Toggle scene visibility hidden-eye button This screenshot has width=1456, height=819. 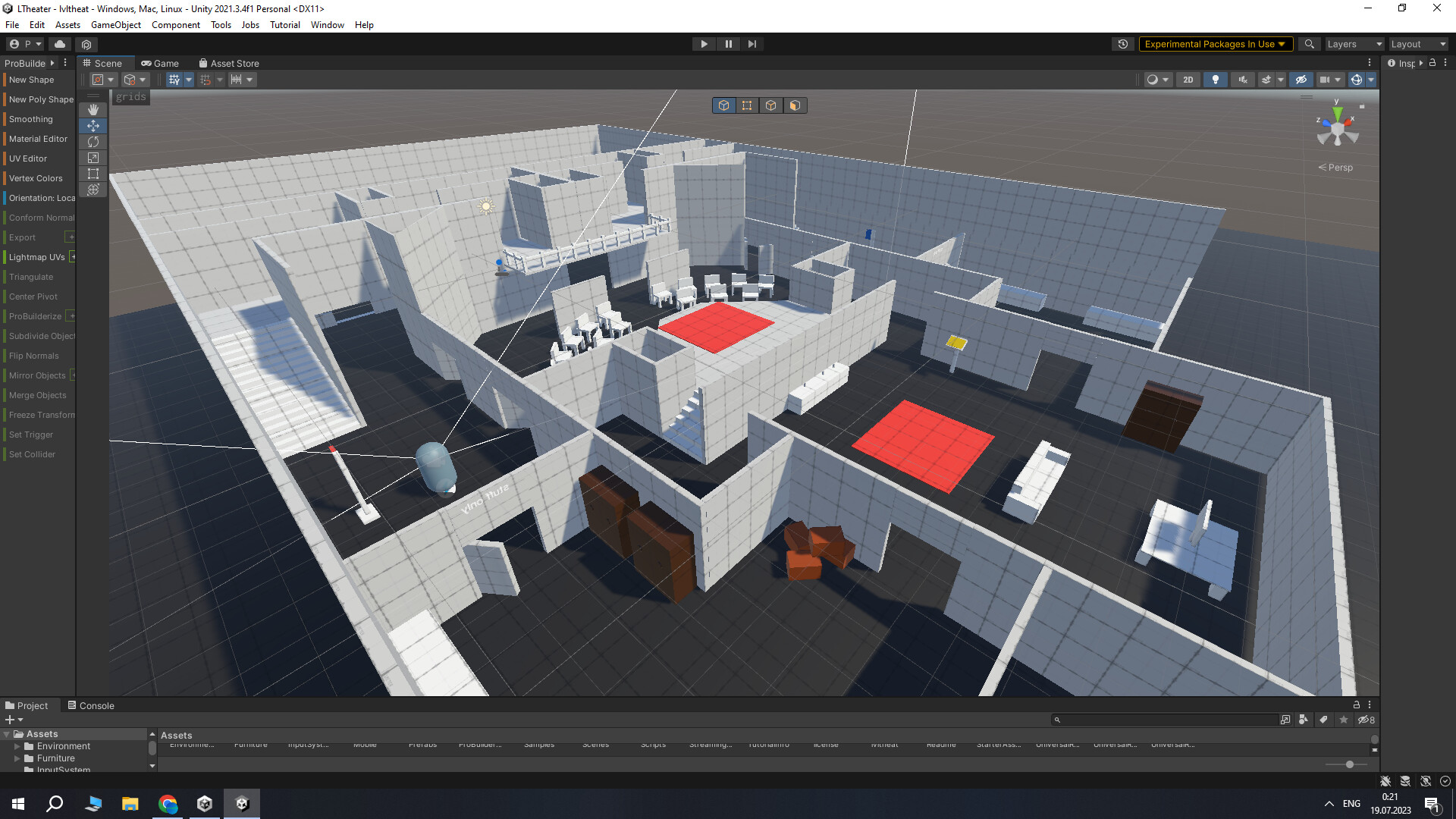1301,80
